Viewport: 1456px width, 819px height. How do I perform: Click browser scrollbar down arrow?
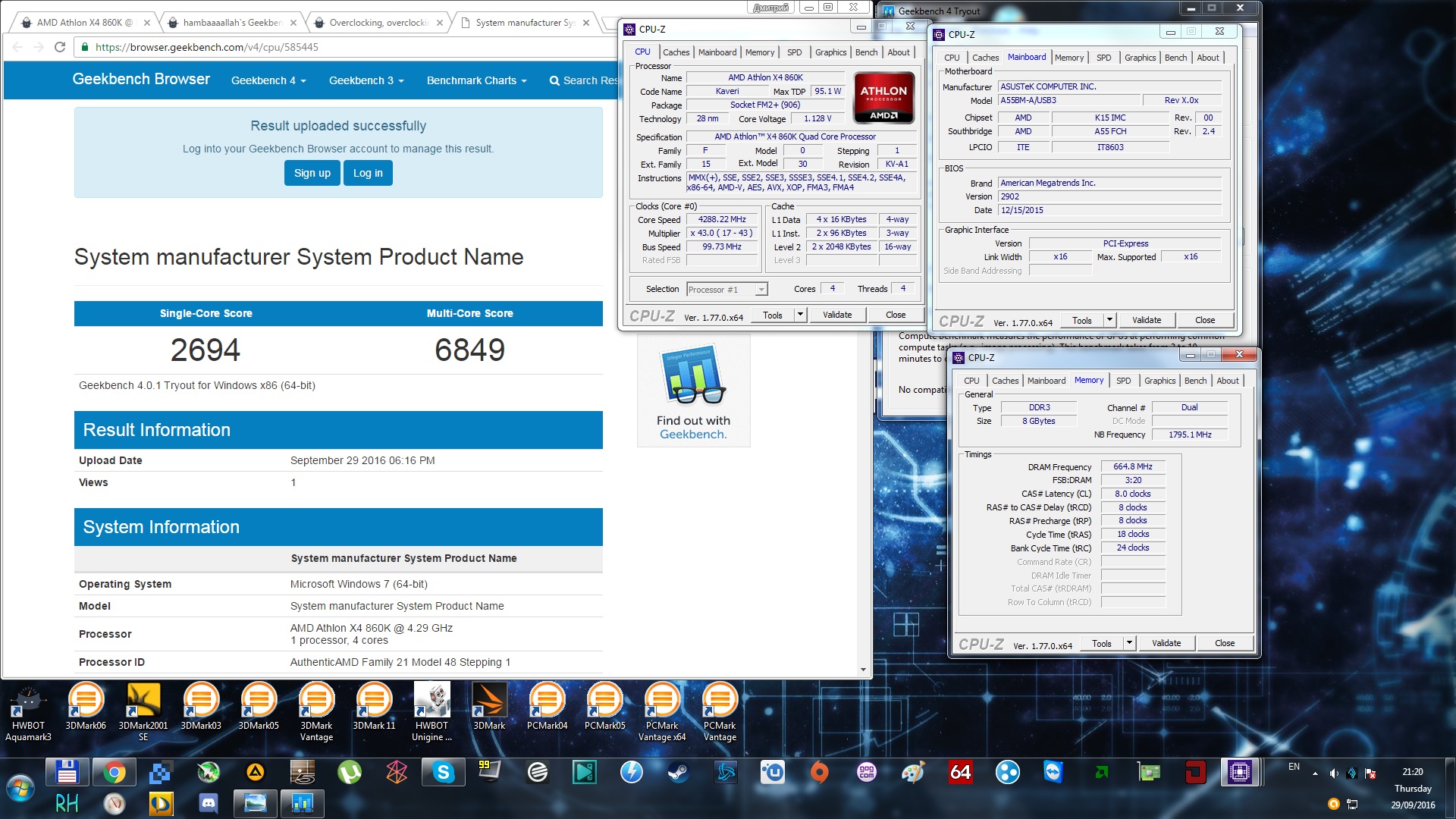coord(863,670)
